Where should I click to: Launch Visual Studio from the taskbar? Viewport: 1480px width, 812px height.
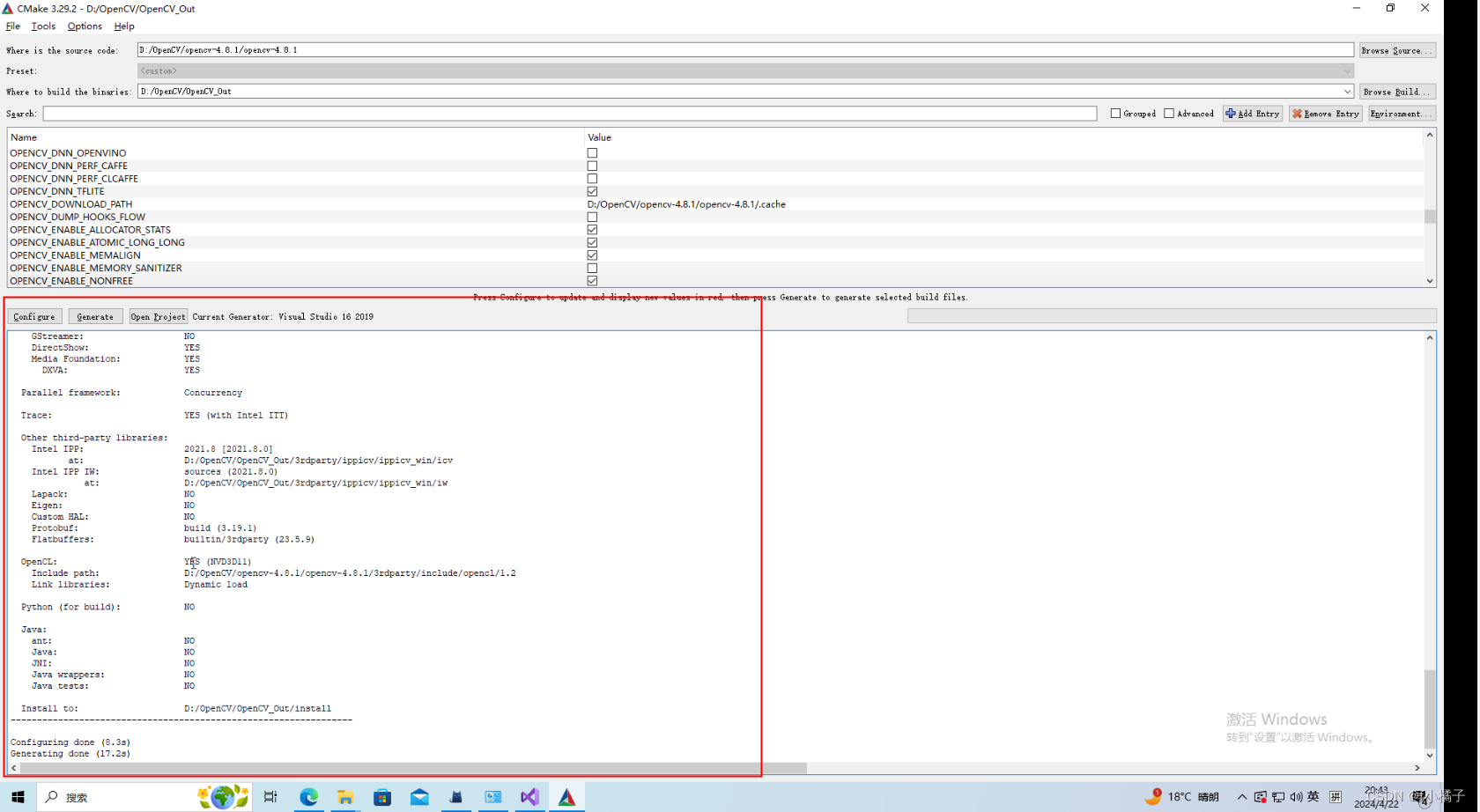pos(529,797)
